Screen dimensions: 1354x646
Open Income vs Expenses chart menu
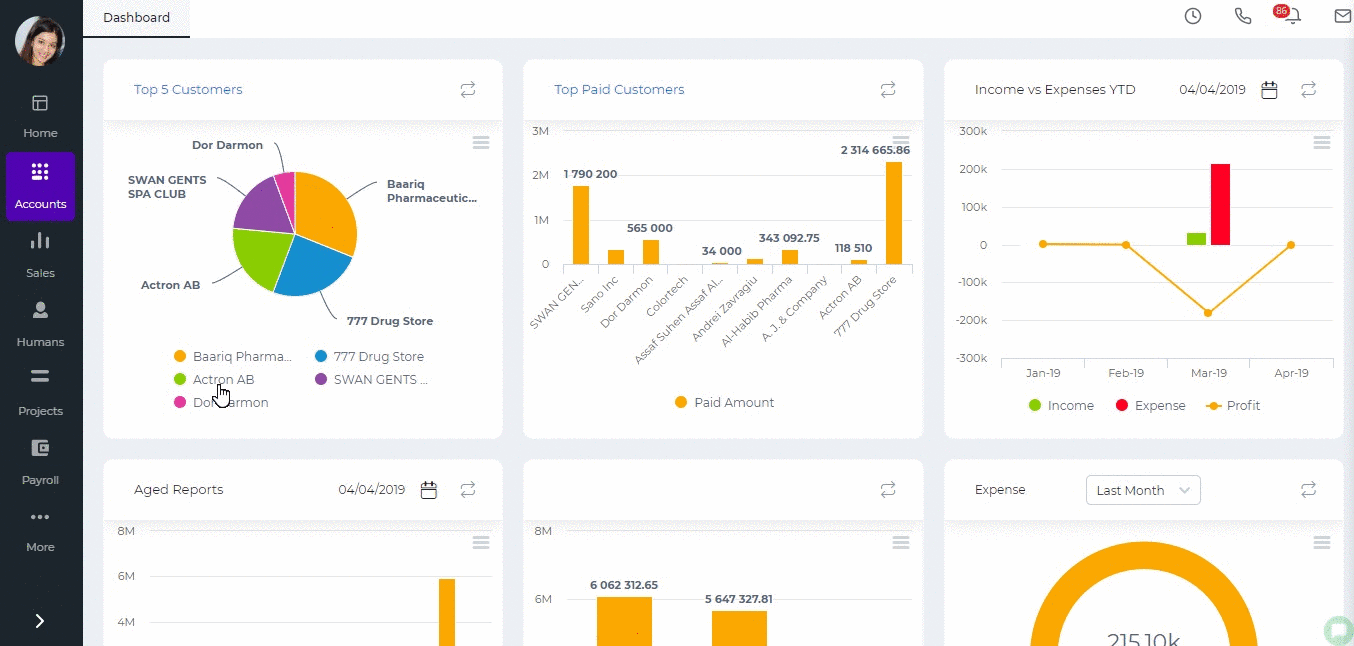tap(1322, 143)
